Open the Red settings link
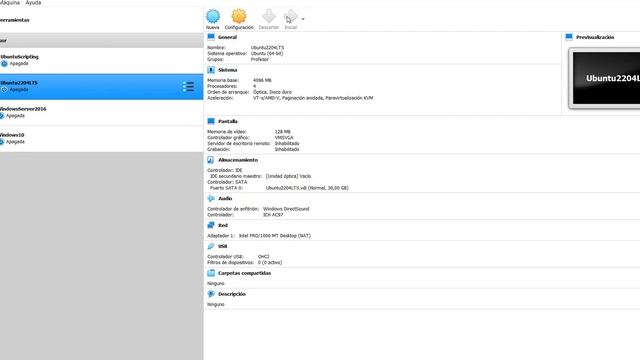Viewport: 640px width, 360px height. point(223,225)
